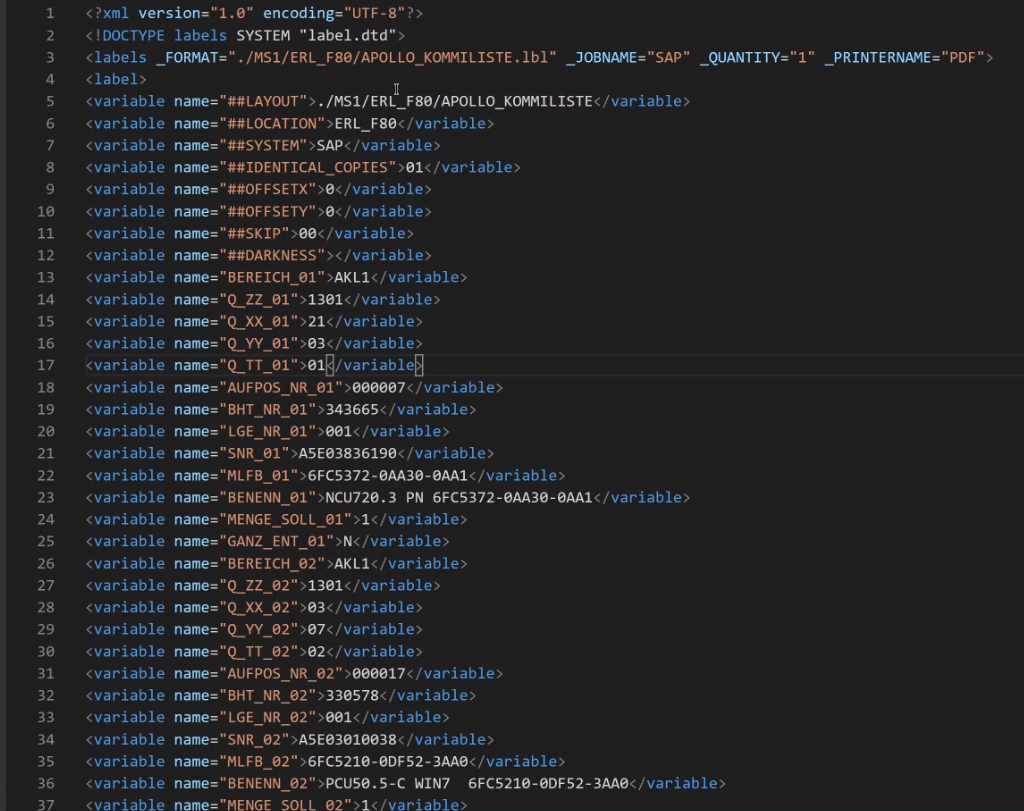The width and height of the screenshot is (1024, 811).
Task: Click line number 17 in the gutter
Action: (46, 365)
